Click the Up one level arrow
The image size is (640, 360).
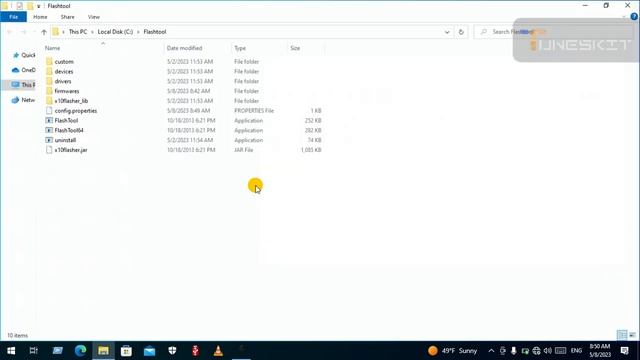point(44,32)
